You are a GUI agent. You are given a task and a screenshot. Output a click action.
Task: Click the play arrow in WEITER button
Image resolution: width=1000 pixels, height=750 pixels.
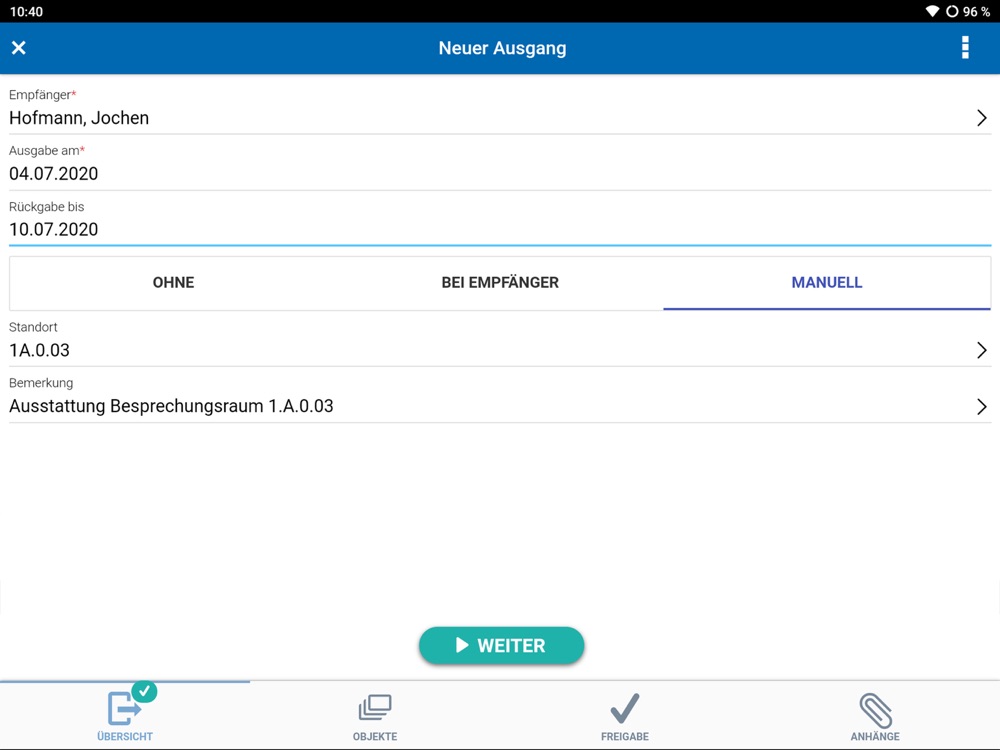(x=462, y=645)
